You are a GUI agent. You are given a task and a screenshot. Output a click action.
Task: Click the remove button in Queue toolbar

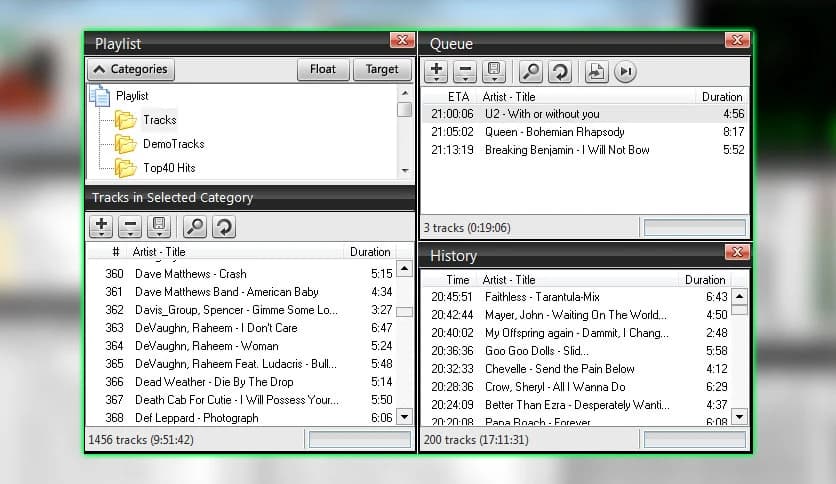coord(465,71)
